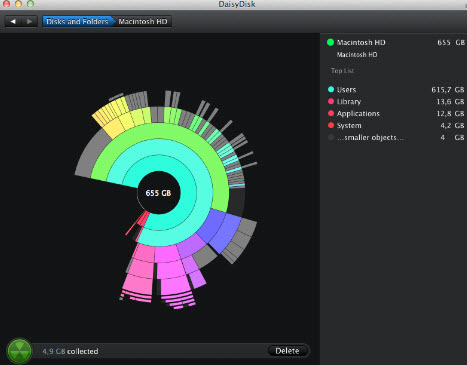
Task: Close the DaisyDisk window
Action: (x=6, y=4)
